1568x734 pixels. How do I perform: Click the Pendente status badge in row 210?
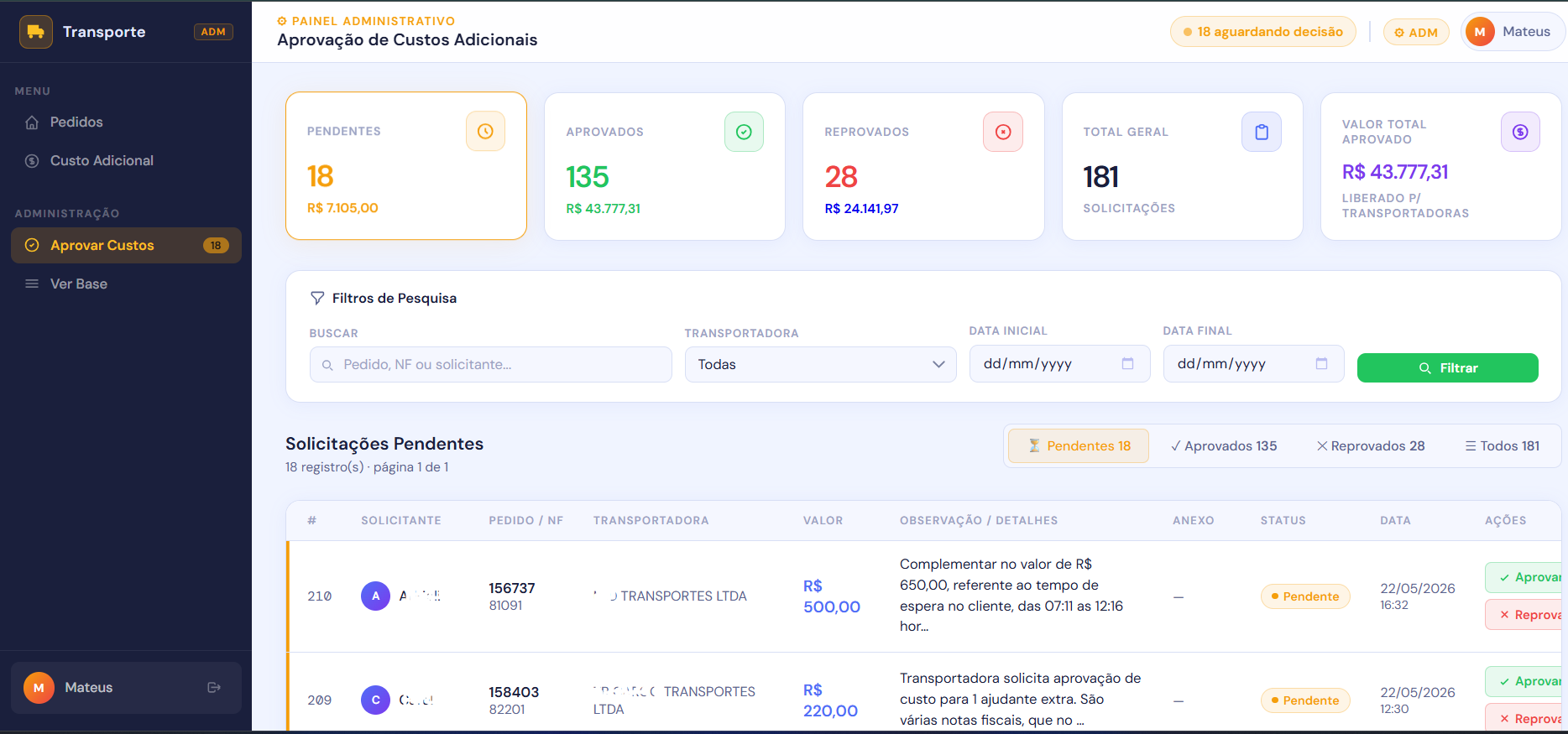point(1305,596)
